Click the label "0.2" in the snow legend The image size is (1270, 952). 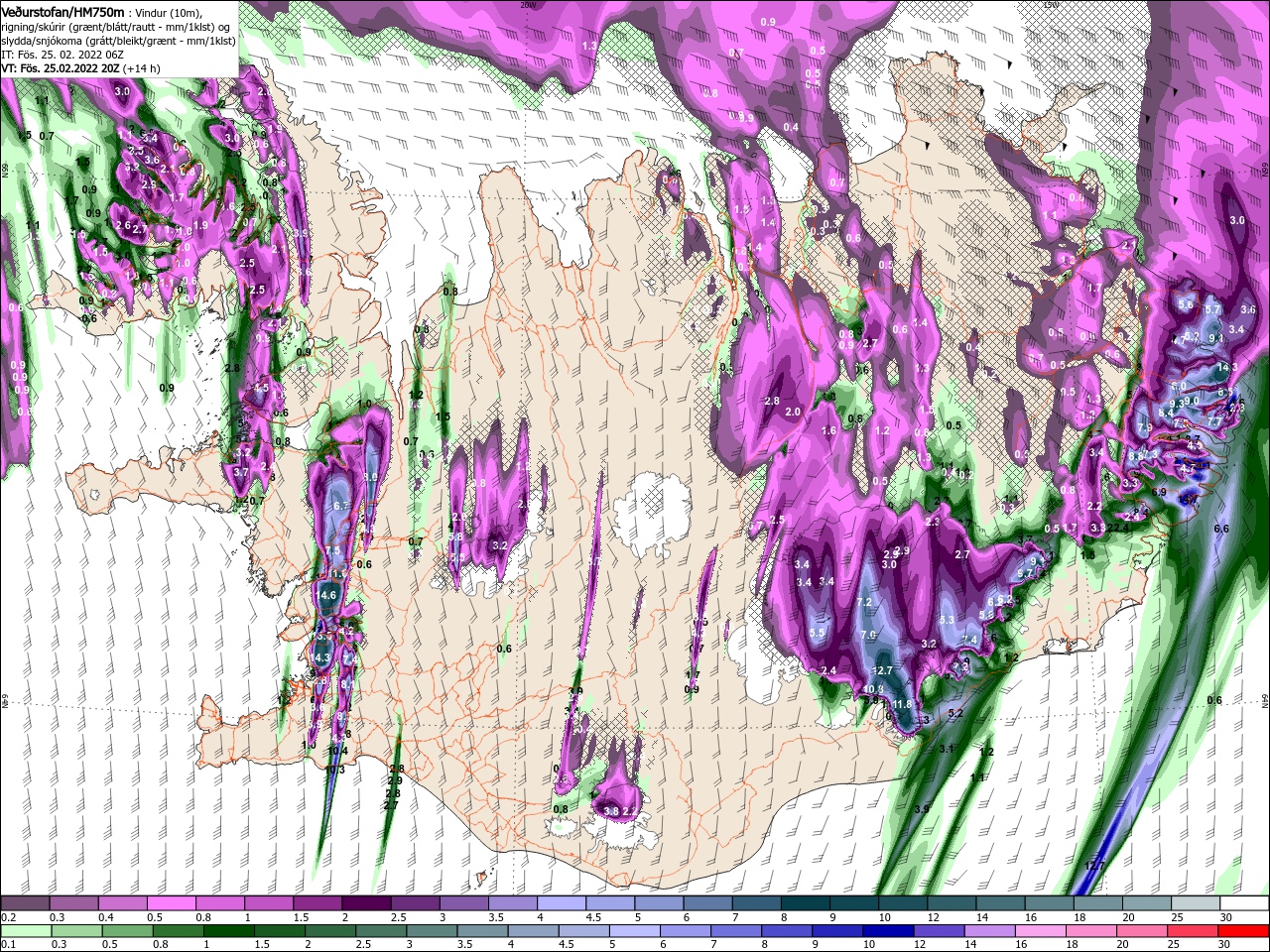(x=8, y=917)
